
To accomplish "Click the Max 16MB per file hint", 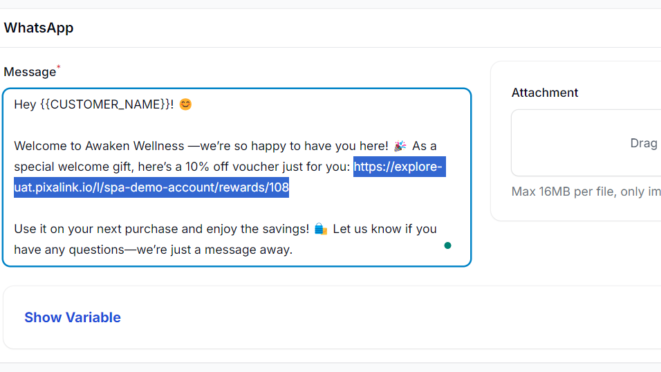I will point(586,191).
